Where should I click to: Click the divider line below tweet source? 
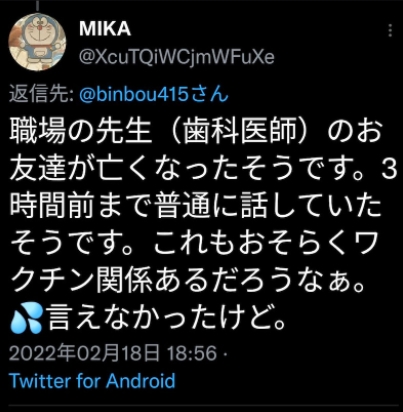204,406
